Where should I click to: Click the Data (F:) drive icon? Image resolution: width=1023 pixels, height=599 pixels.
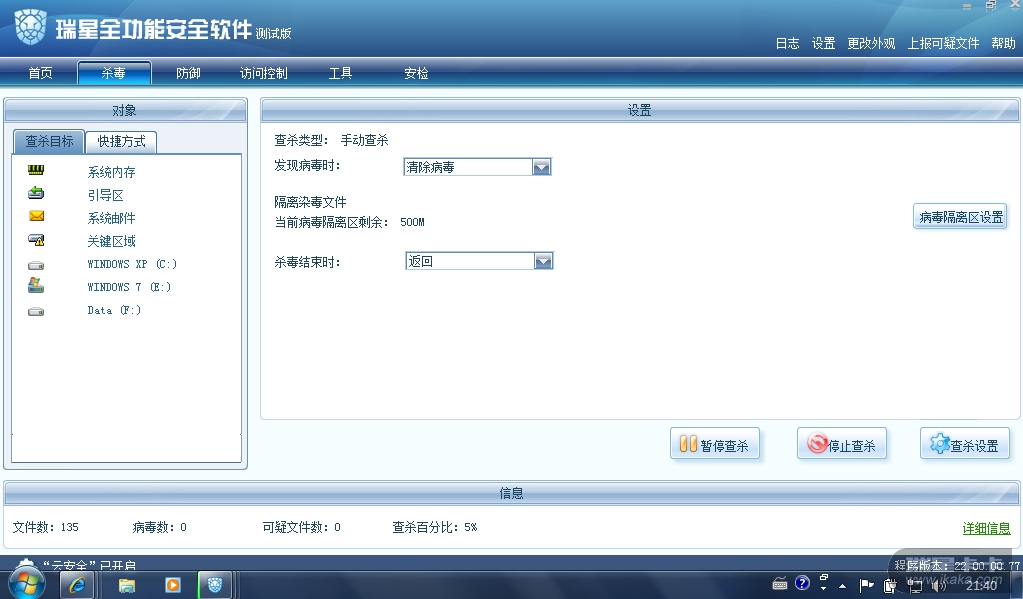(x=36, y=312)
